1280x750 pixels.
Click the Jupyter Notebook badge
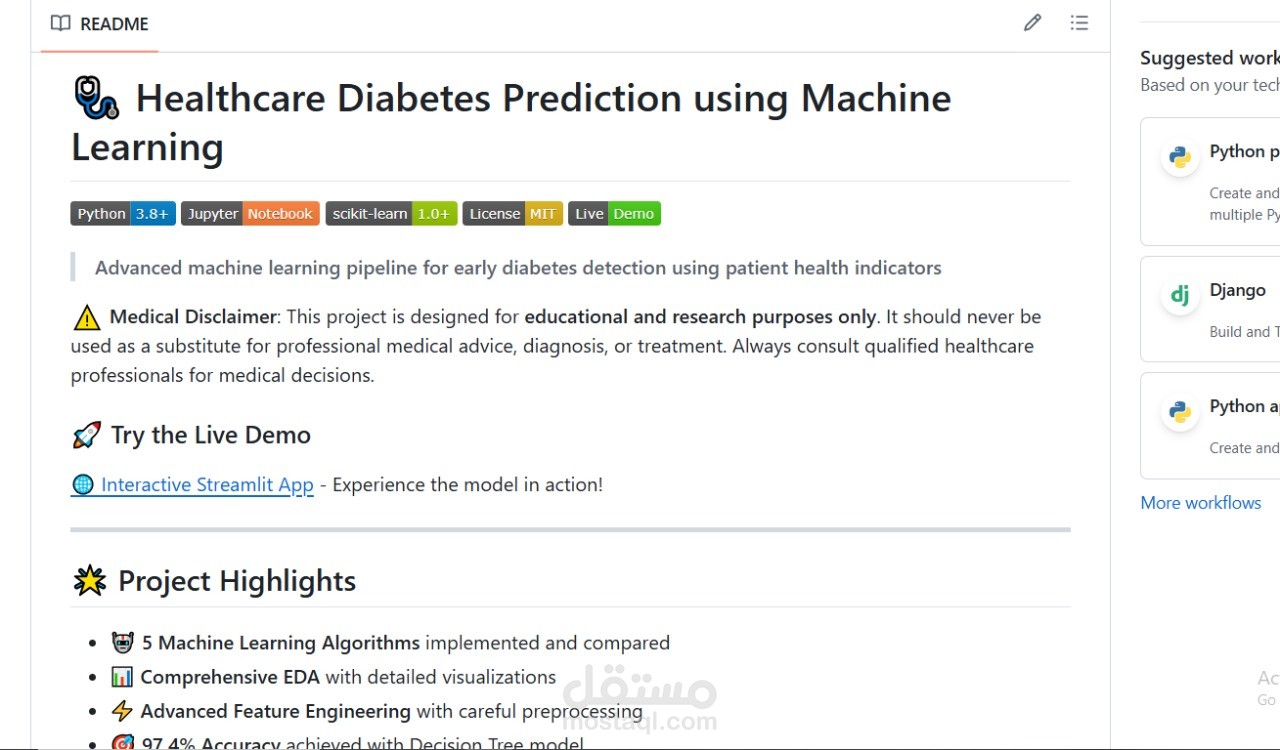(x=250, y=214)
